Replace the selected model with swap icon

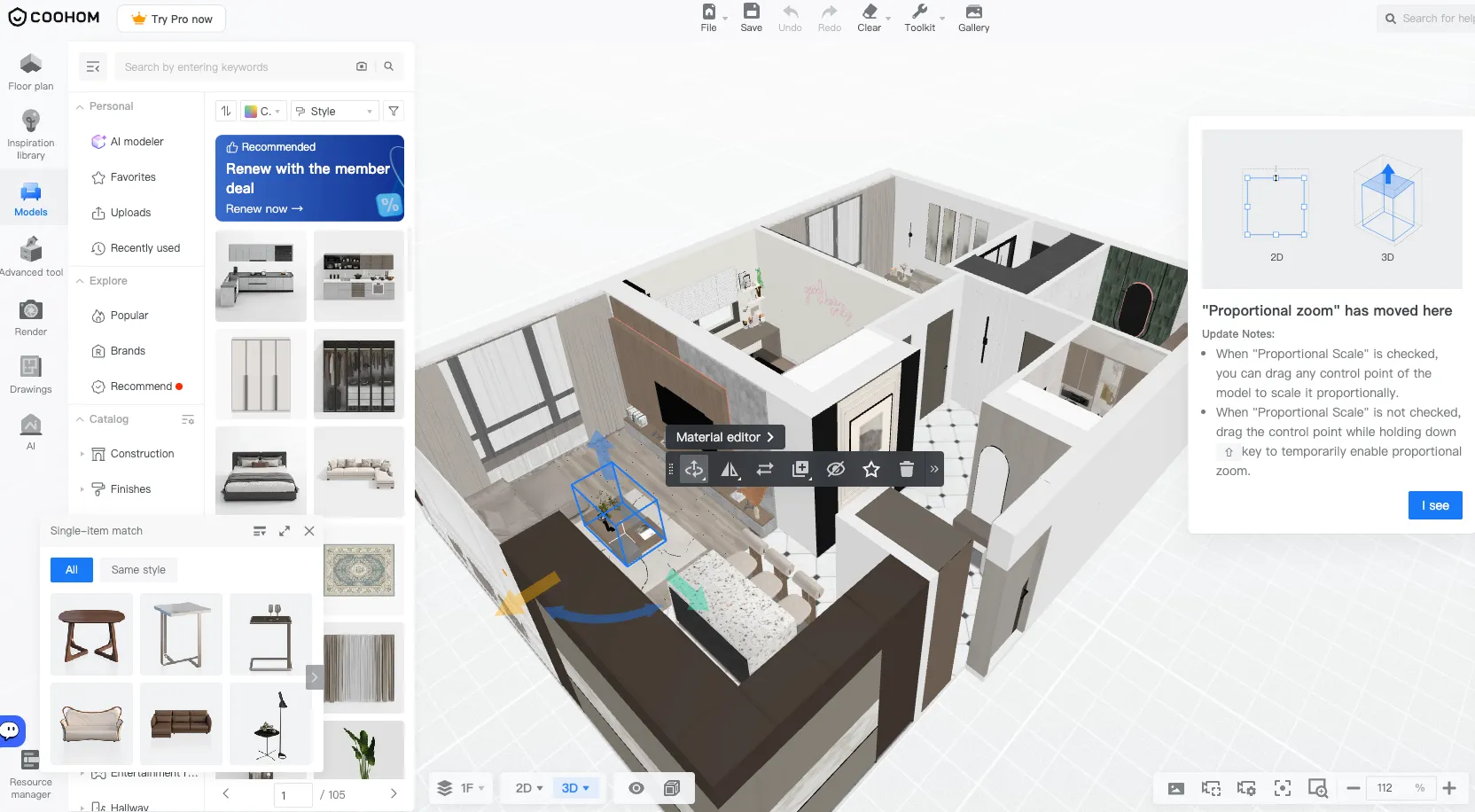pyautogui.click(x=765, y=469)
